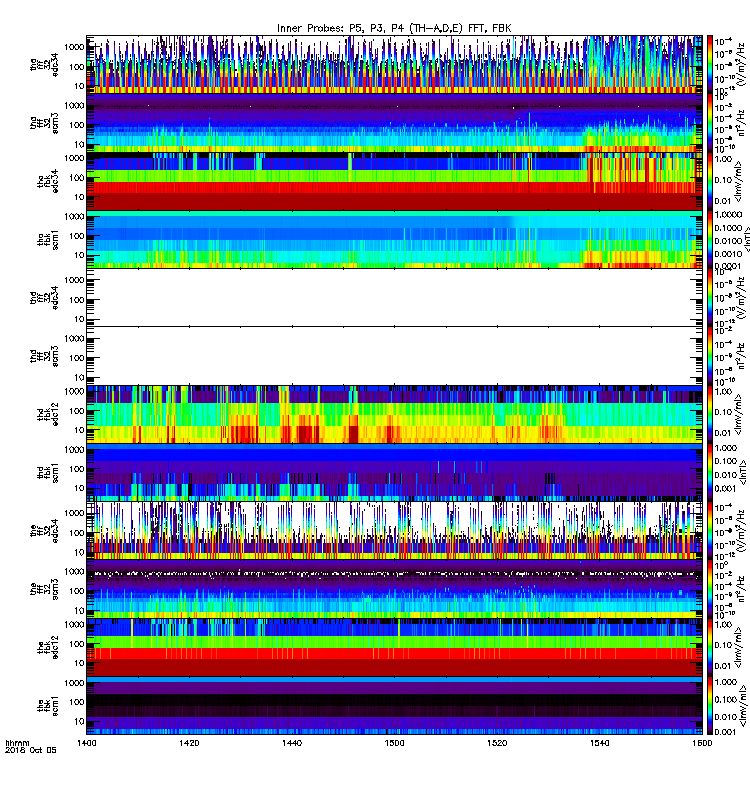This screenshot has width=750, height=800.
Task: Select the the fff 32 scm3 panel label
Action: point(44,589)
